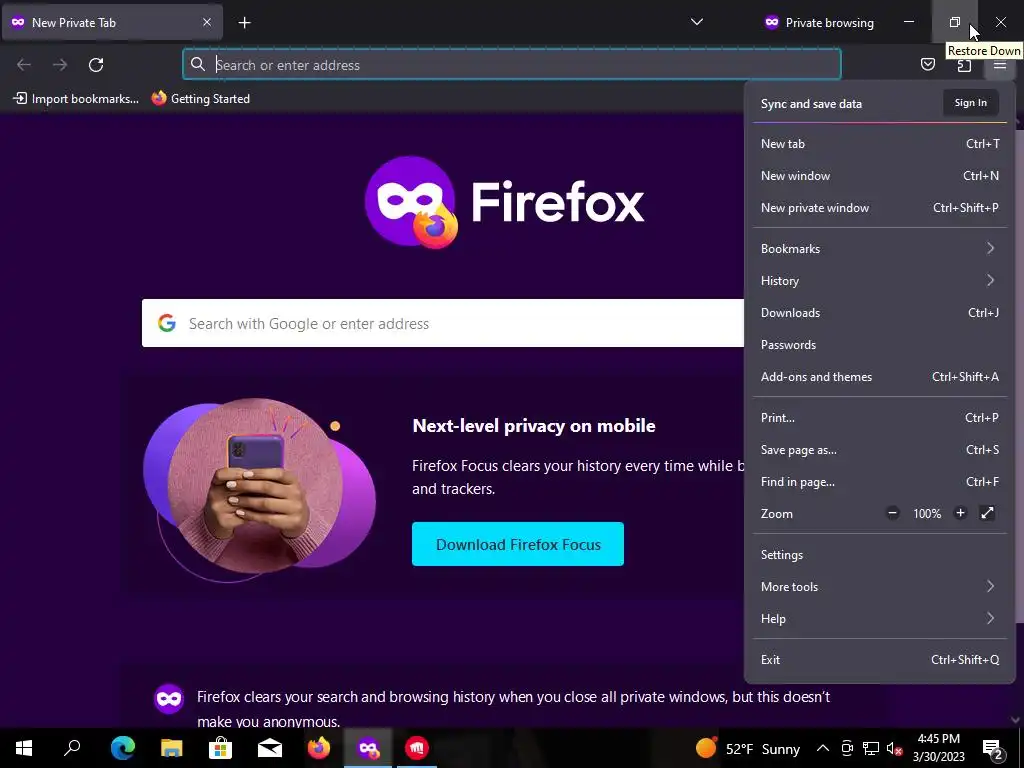
Task: Click the Meet Now tray icon
Action: tap(847, 748)
